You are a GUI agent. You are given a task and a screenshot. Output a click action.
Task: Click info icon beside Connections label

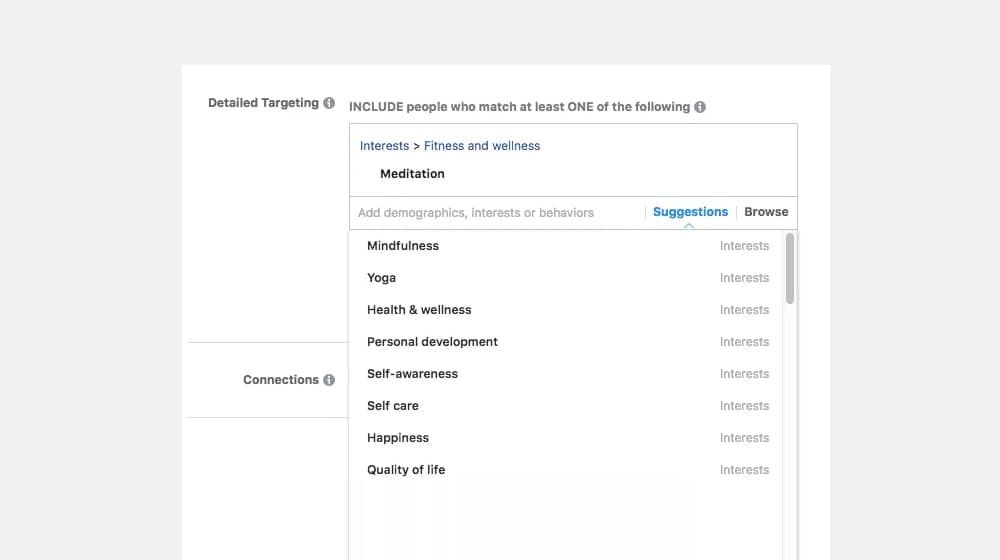pos(329,380)
